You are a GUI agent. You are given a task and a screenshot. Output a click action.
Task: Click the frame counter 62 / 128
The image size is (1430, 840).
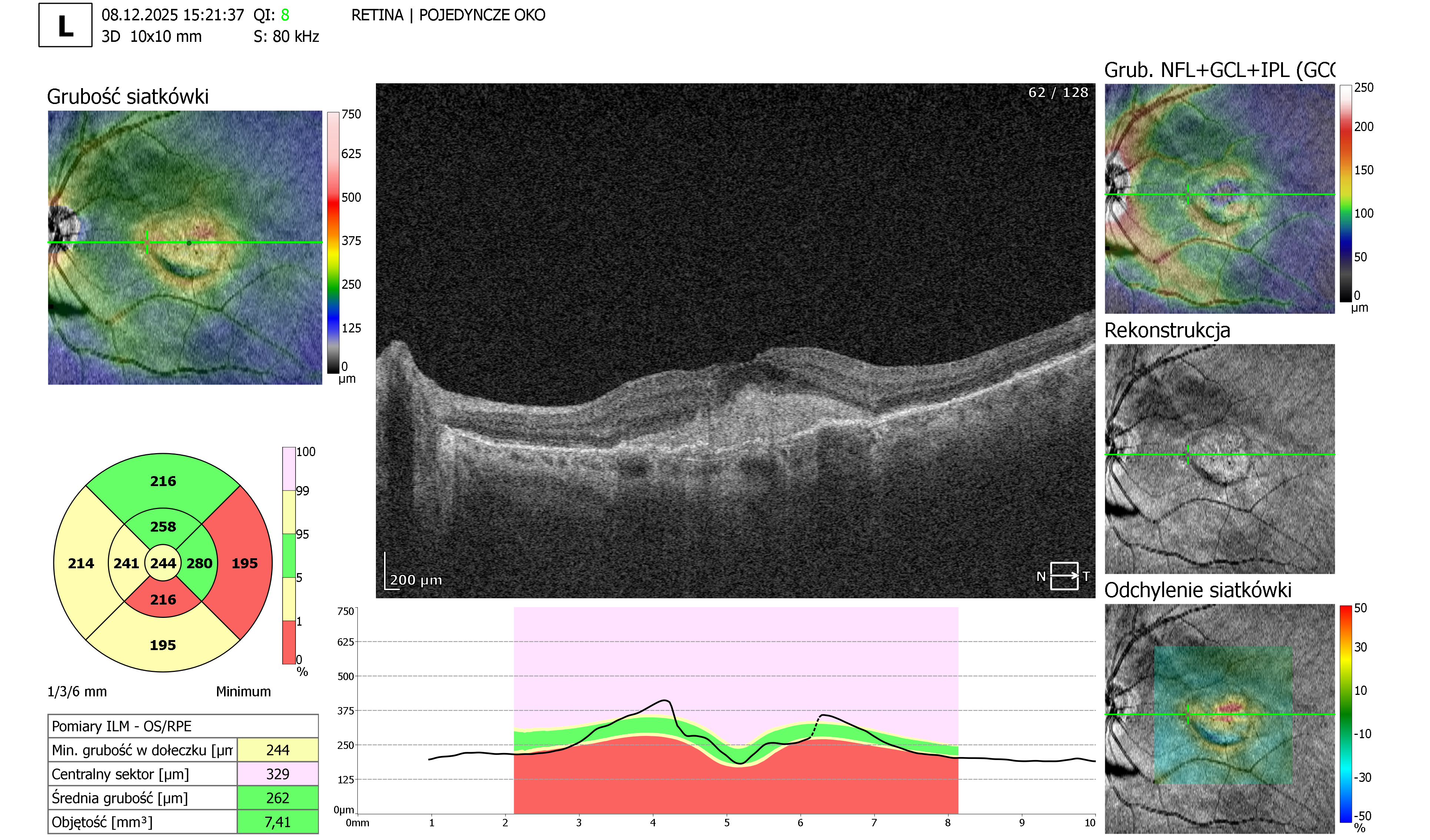[x=1058, y=93]
